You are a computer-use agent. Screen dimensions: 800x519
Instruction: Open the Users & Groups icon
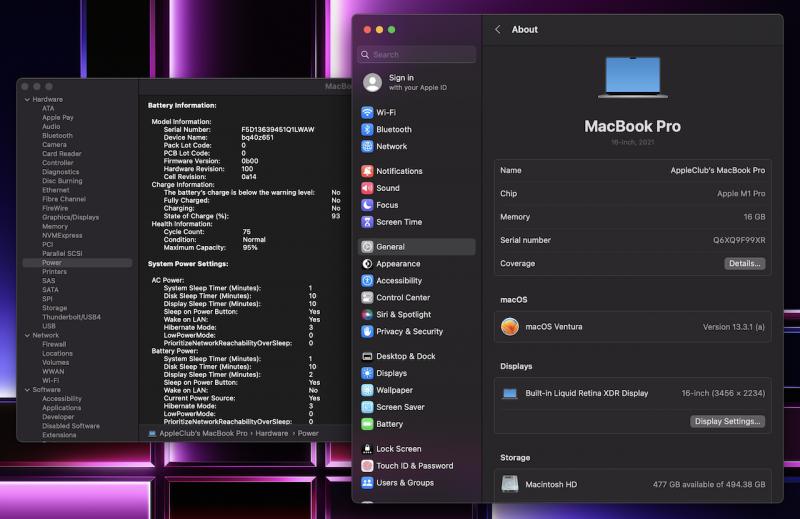click(x=367, y=483)
